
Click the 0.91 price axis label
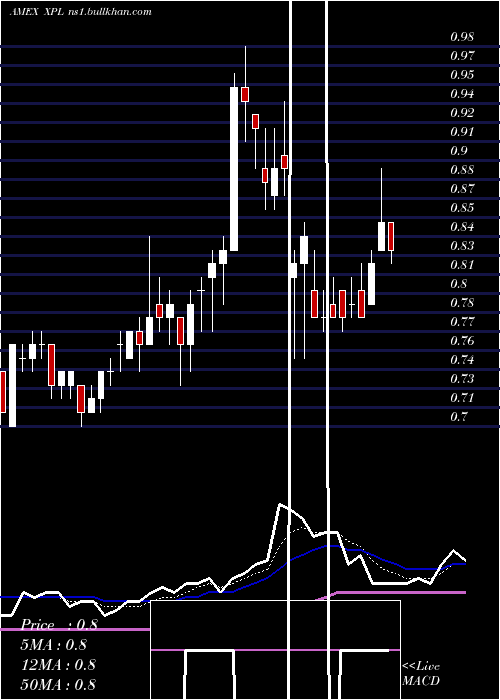(462, 132)
